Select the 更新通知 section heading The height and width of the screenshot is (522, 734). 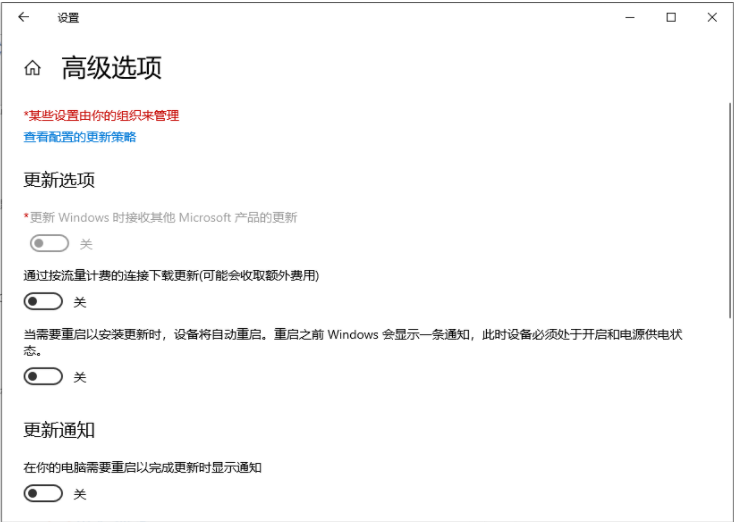[x=59, y=430]
